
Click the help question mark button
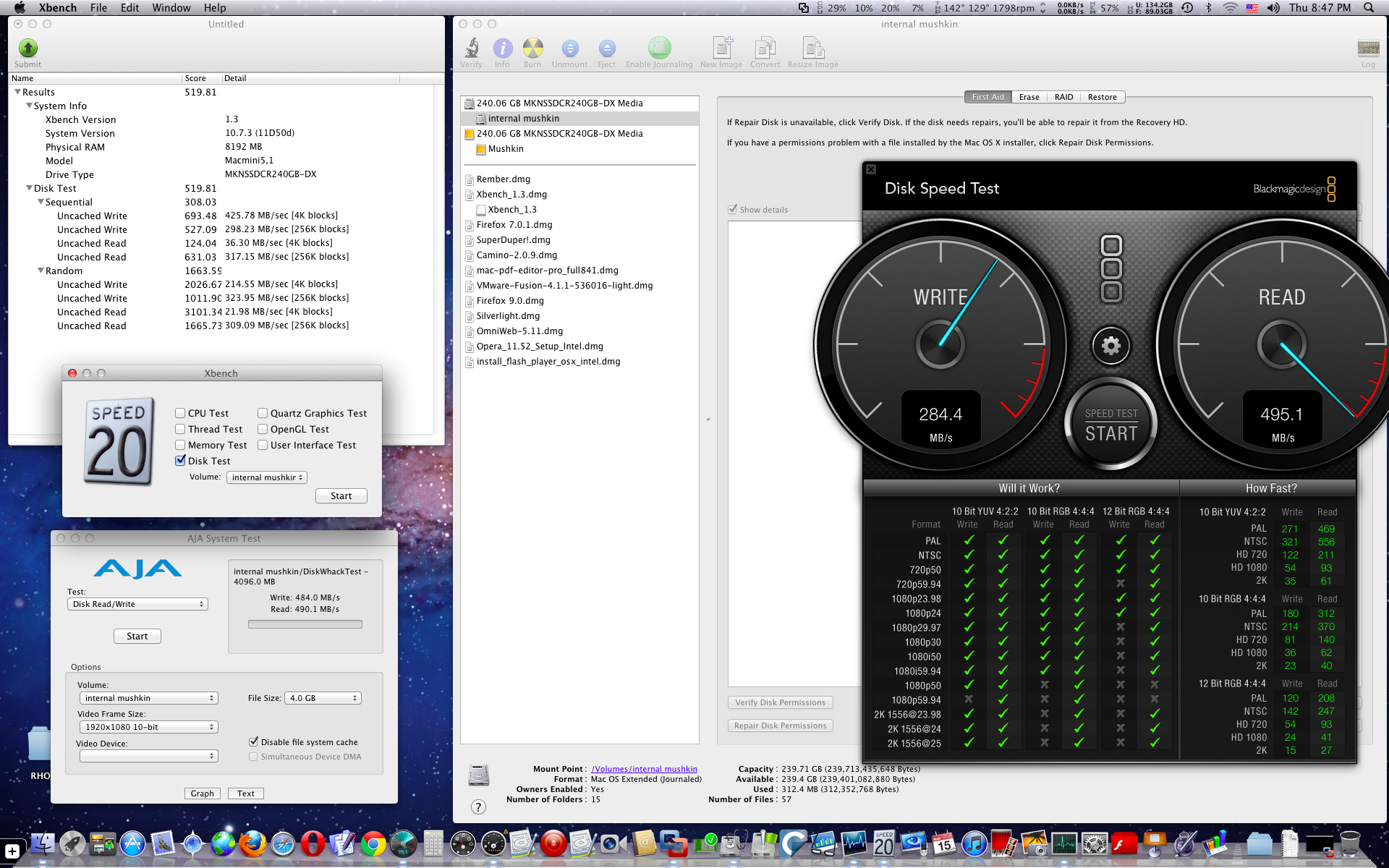coord(478,807)
